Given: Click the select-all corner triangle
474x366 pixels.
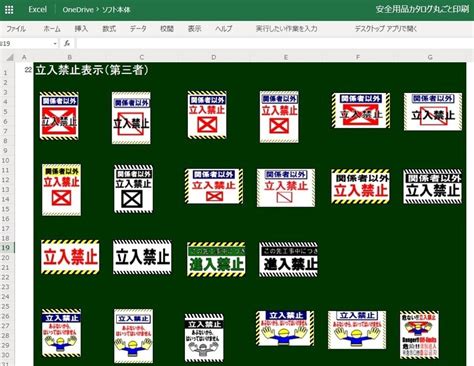Looking at the screenshot, I should (x=10, y=57).
